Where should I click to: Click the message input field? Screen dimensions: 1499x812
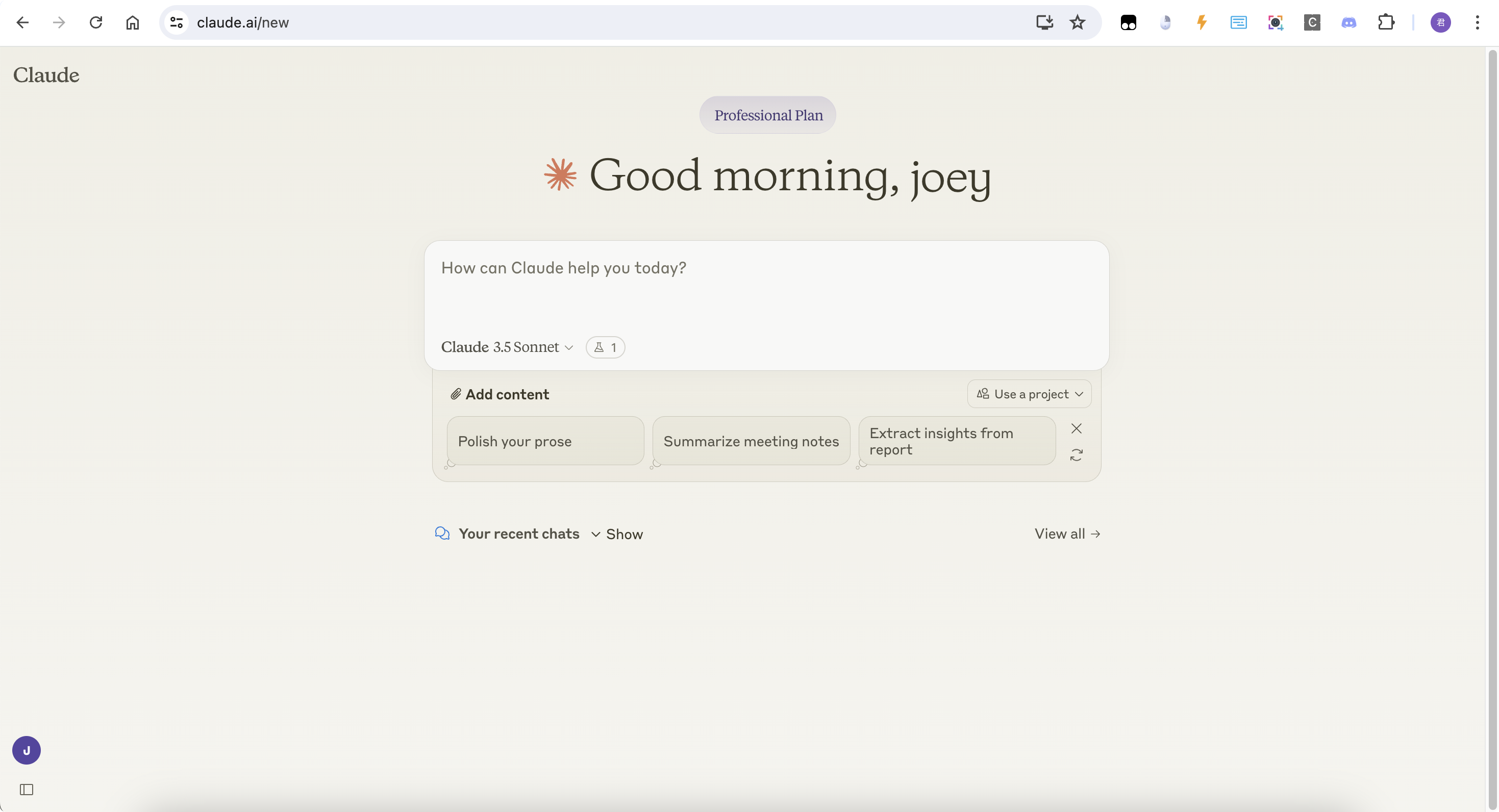766,285
